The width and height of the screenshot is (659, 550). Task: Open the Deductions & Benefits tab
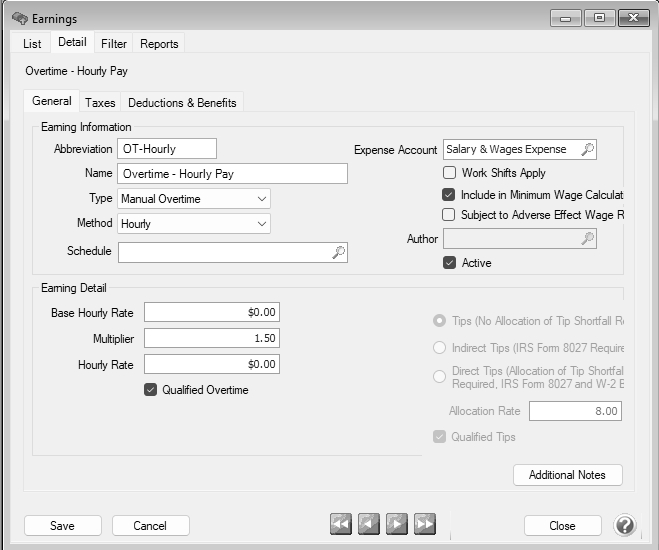point(182,103)
